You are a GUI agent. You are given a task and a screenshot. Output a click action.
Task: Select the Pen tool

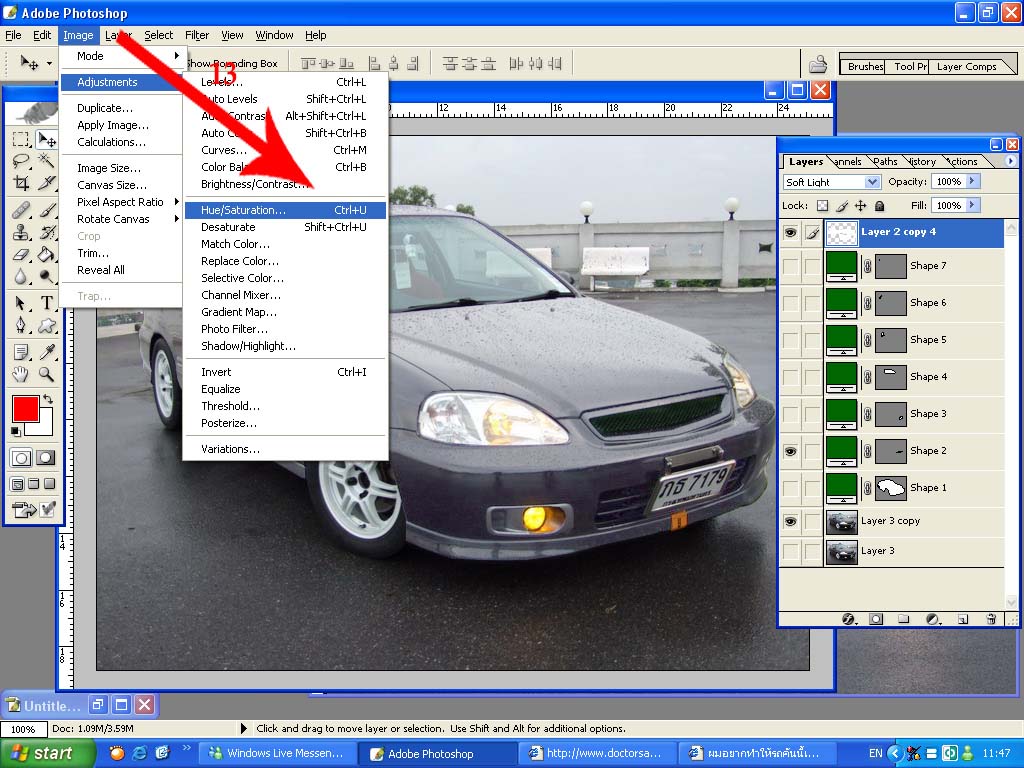click(22, 325)
